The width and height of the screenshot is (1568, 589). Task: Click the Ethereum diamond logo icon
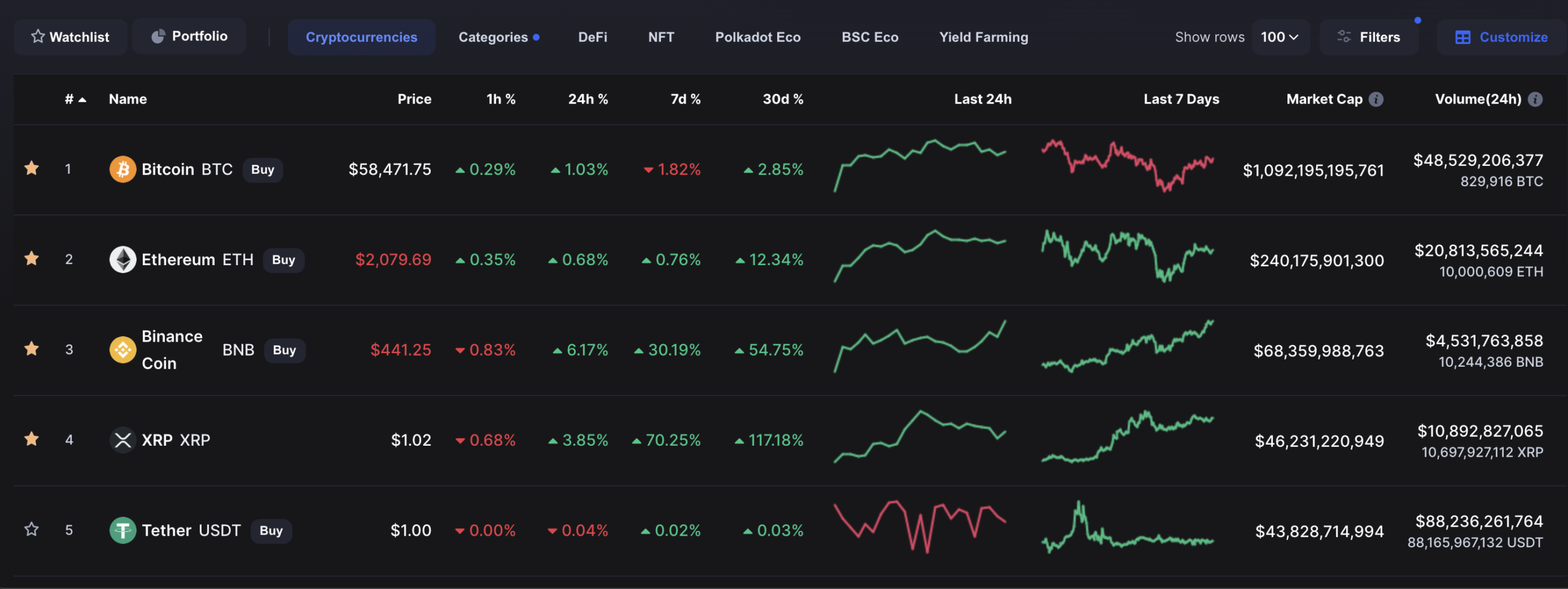click(123, 260)
